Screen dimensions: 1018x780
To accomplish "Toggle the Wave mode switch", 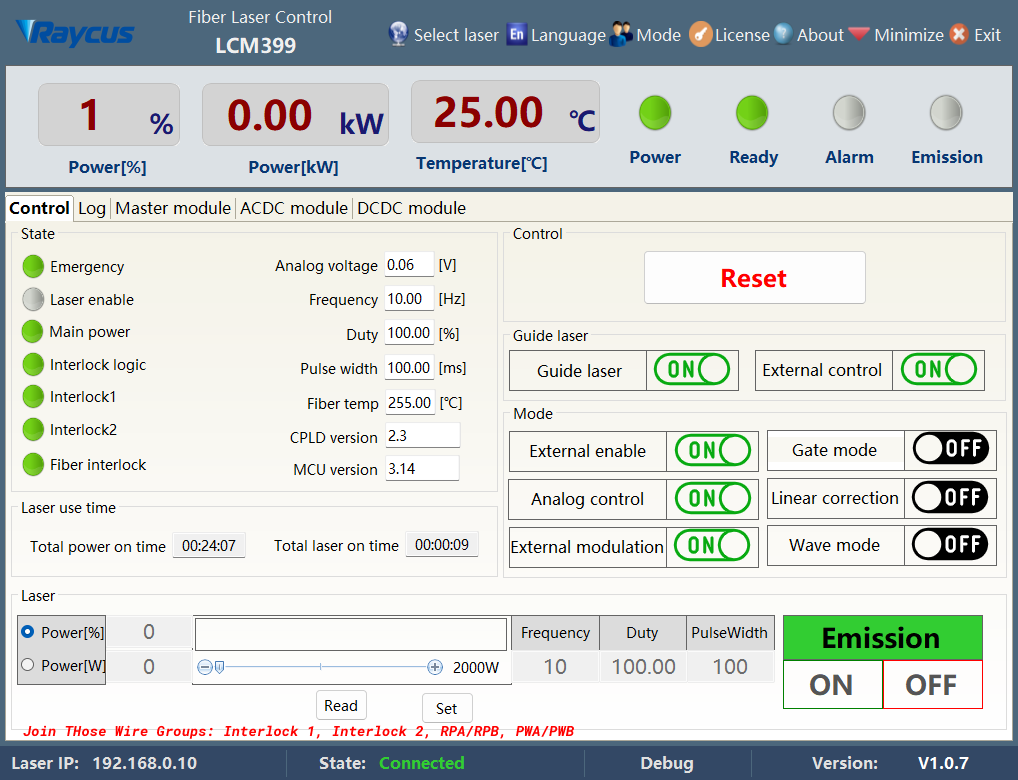I will coord(950,545).
